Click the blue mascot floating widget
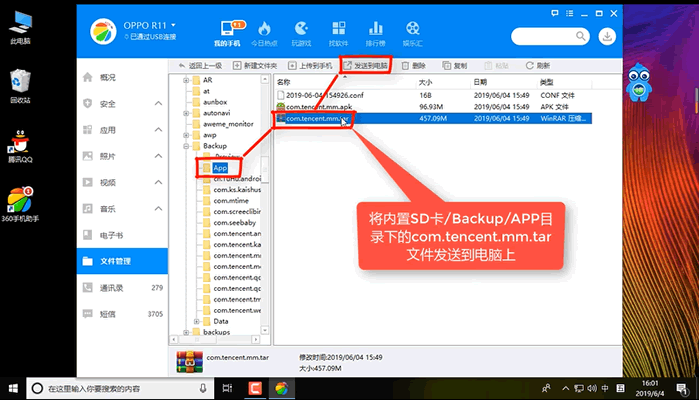 638,83
